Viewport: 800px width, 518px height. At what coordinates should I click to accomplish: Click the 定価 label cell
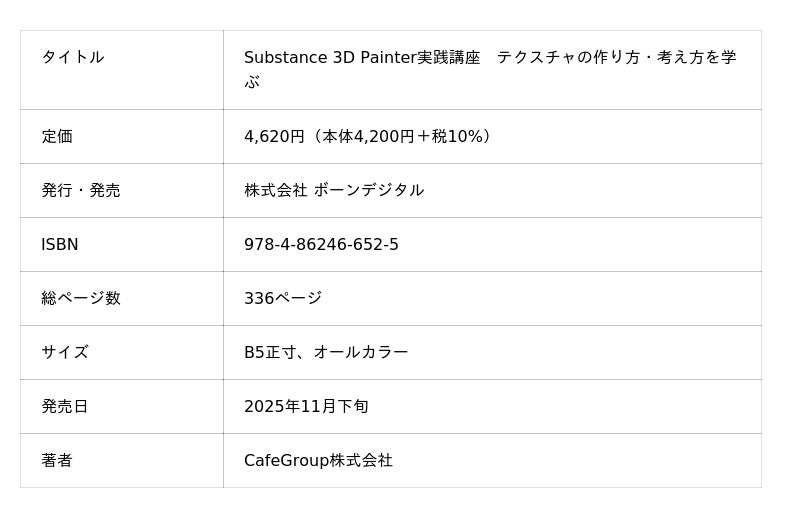(x=57, y=137)
